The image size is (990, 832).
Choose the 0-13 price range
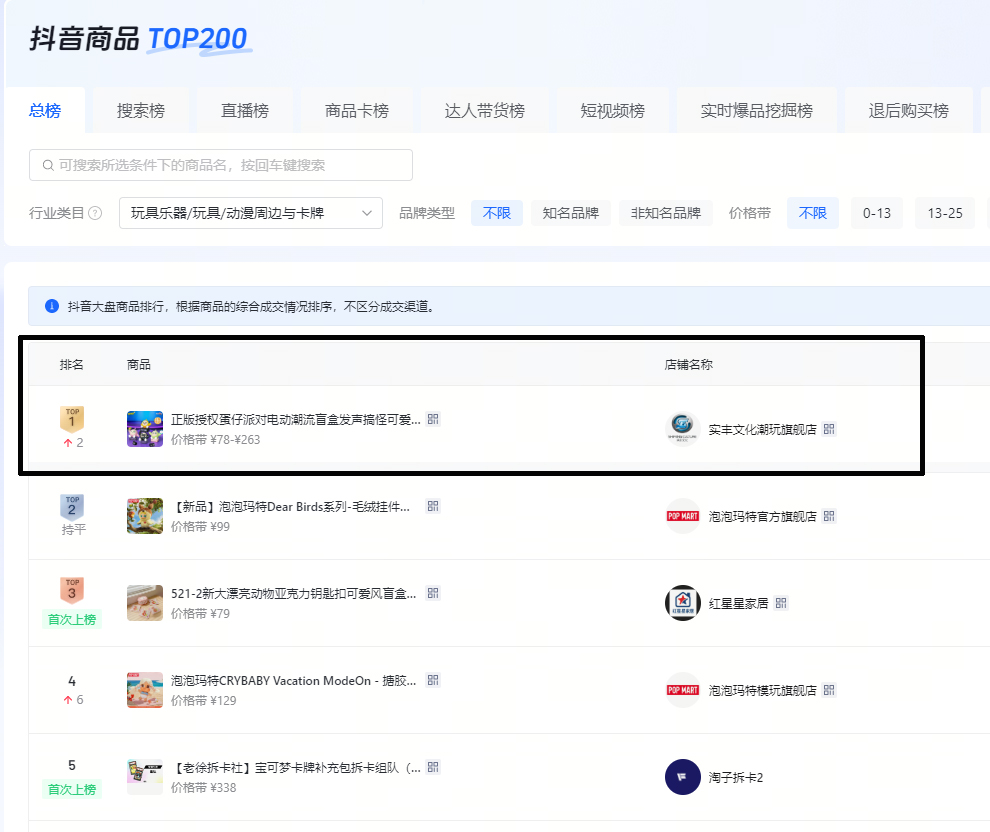click(877, 213)
